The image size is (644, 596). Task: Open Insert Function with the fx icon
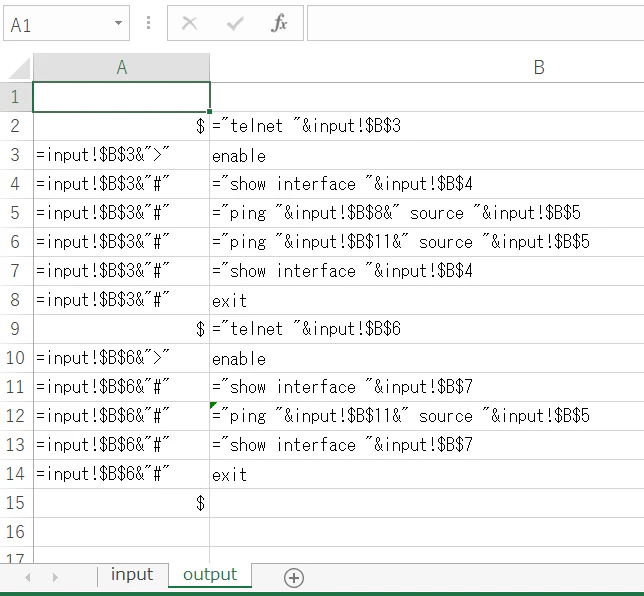pos(279,23)
